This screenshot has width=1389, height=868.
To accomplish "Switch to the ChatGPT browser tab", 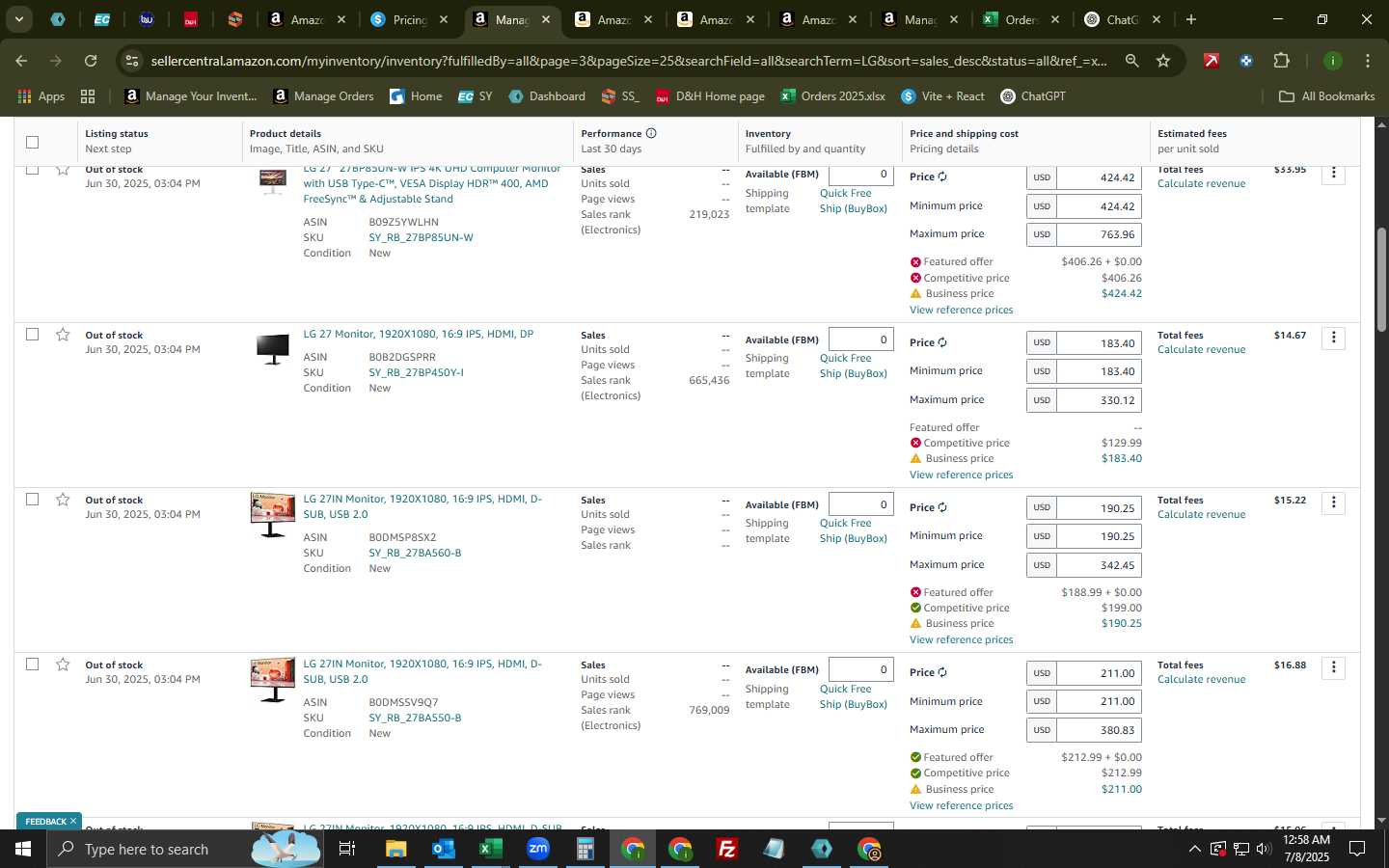I will point(1122,19).
